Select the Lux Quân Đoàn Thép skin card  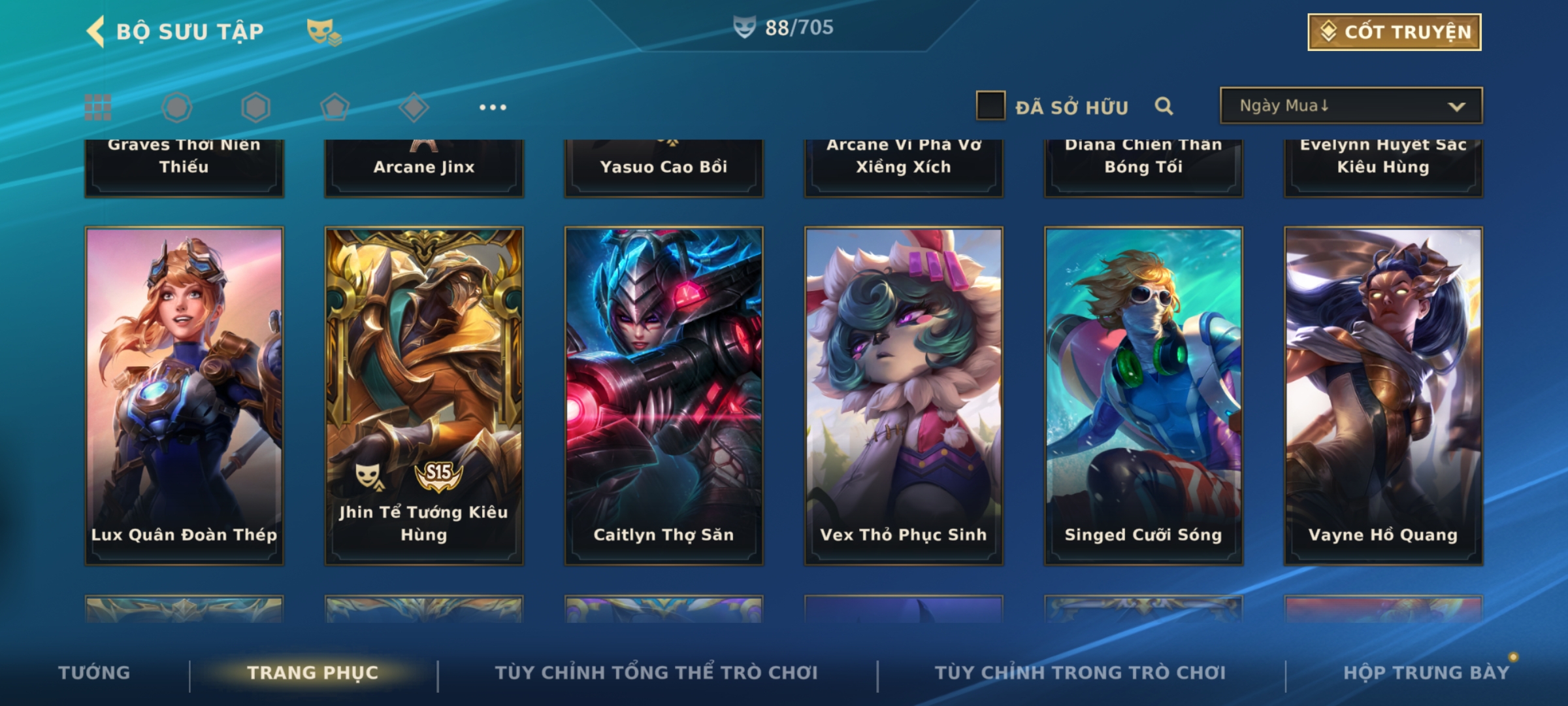point(184,396)
